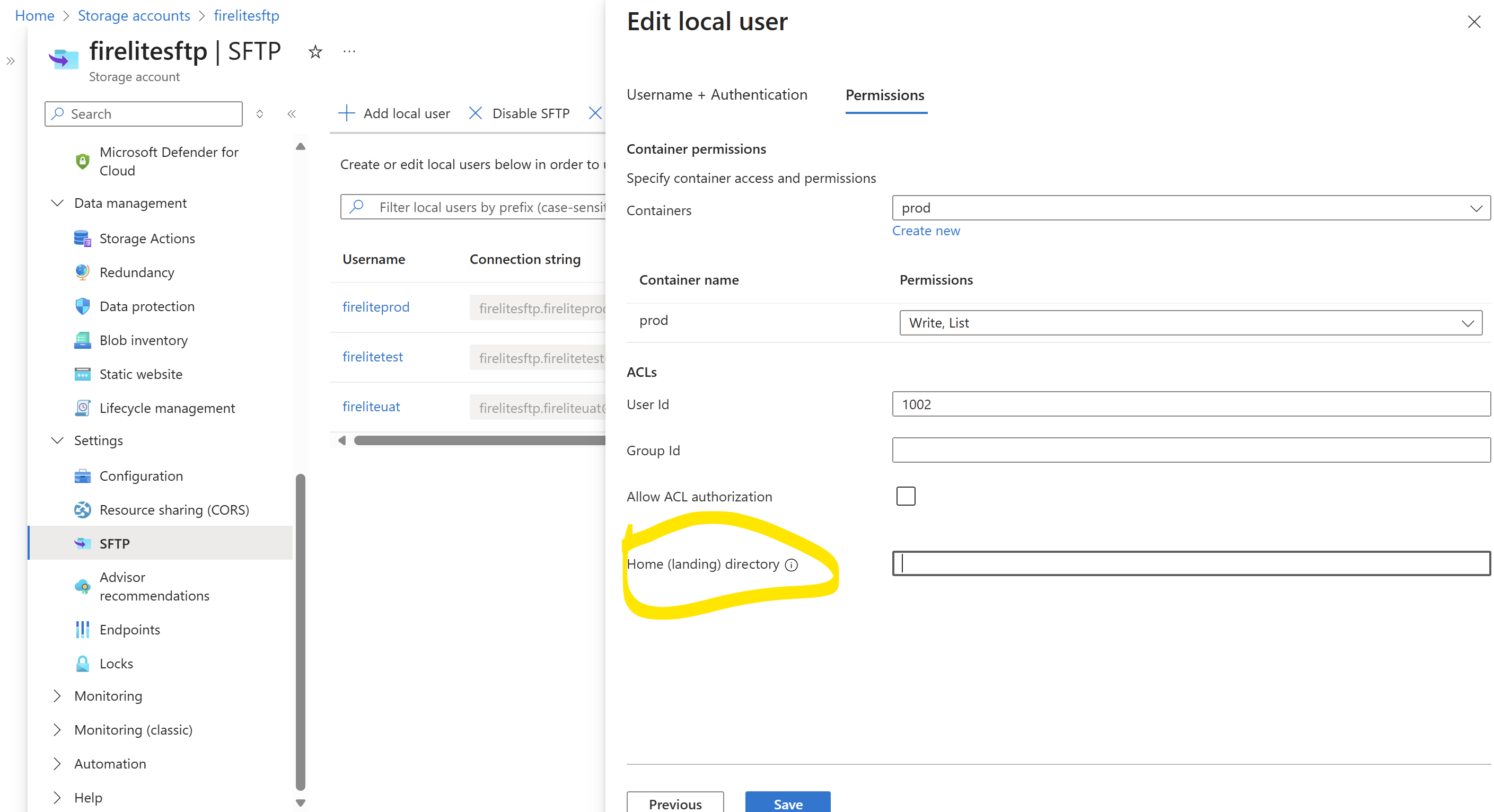The image size is (1494, 812).
Task: Open Storage Actions icon in sidebar
Action: pyautogui.click(x=82, y=239)
